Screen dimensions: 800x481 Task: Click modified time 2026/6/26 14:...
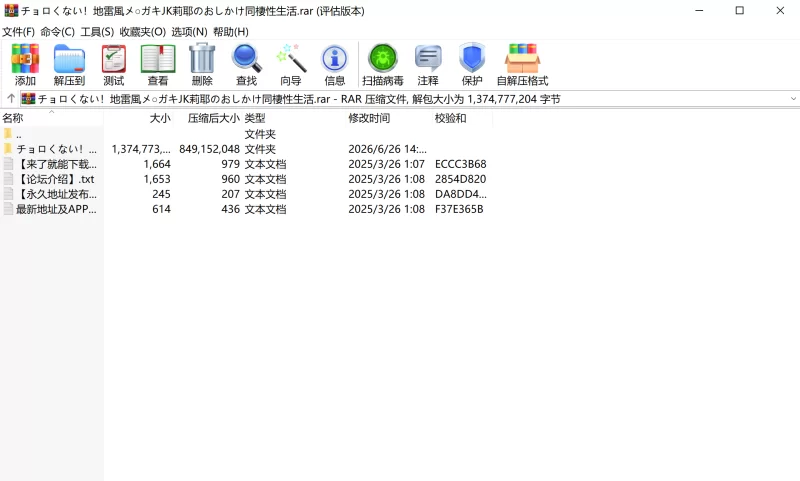click(x=387, y=149)
